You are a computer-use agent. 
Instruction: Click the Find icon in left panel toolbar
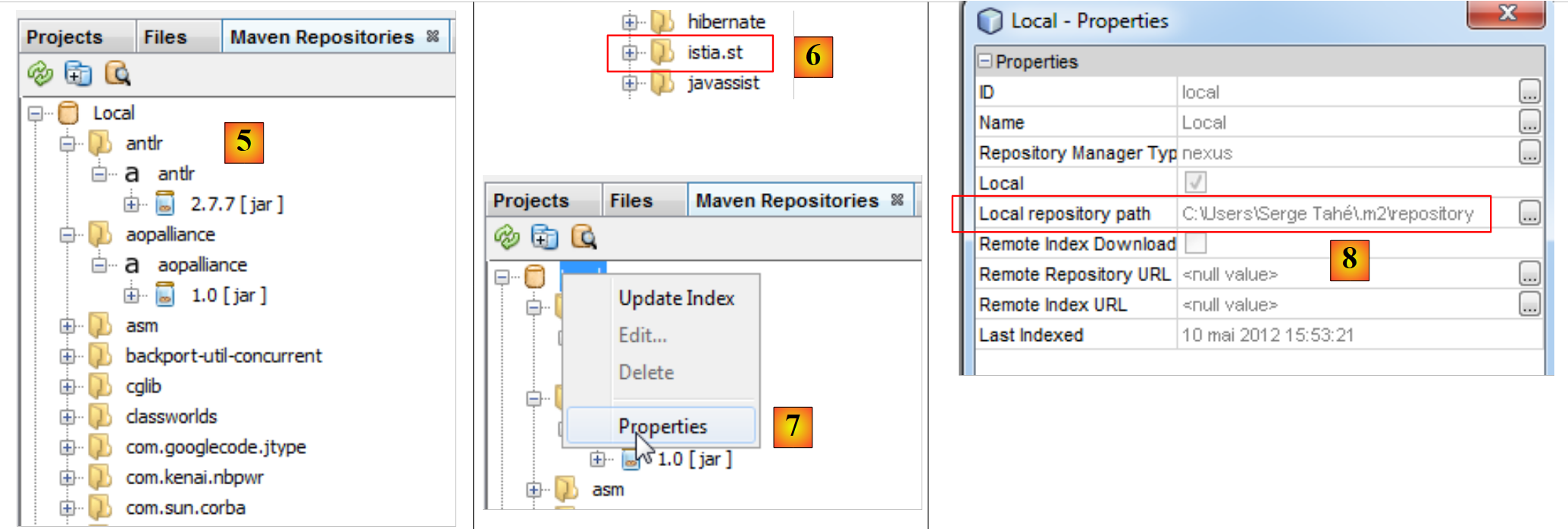(x=117, y=74)
